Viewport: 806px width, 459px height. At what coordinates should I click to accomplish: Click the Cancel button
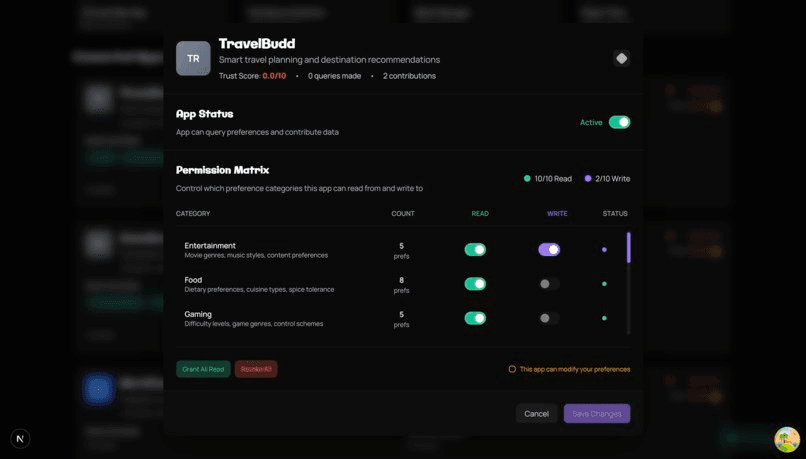[537, 414]
